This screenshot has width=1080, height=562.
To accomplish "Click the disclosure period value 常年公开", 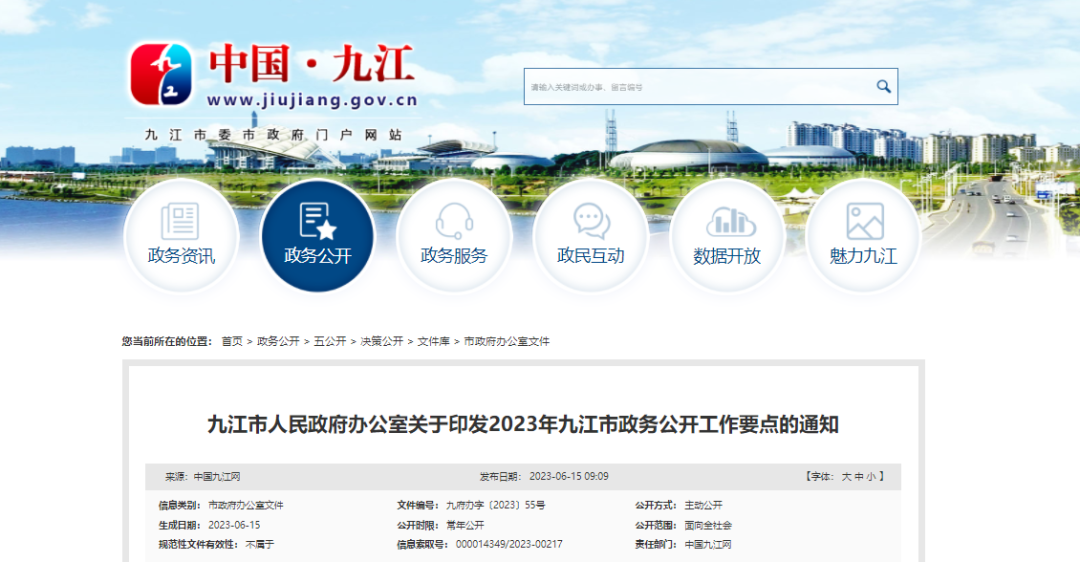I will point(465,525).
